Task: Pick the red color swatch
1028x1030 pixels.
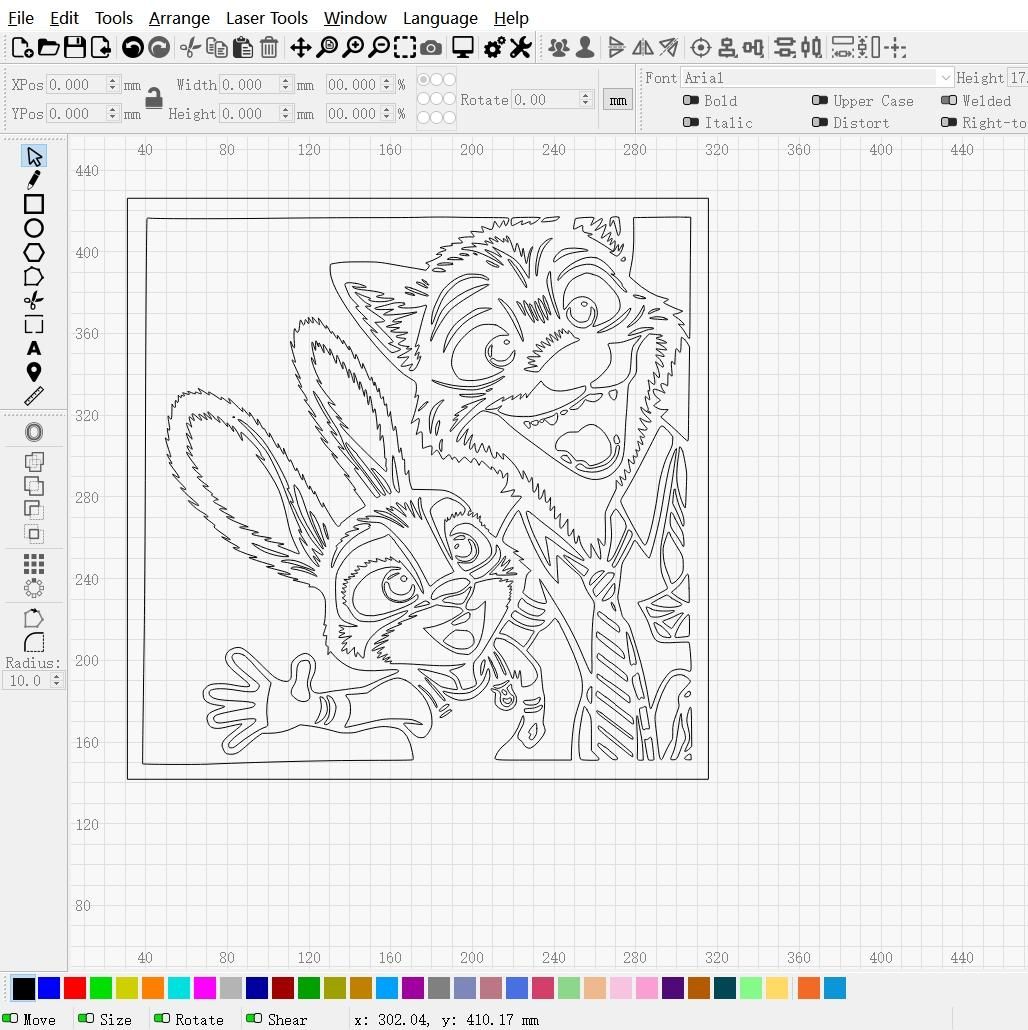Action: click(x=75, y=987)
